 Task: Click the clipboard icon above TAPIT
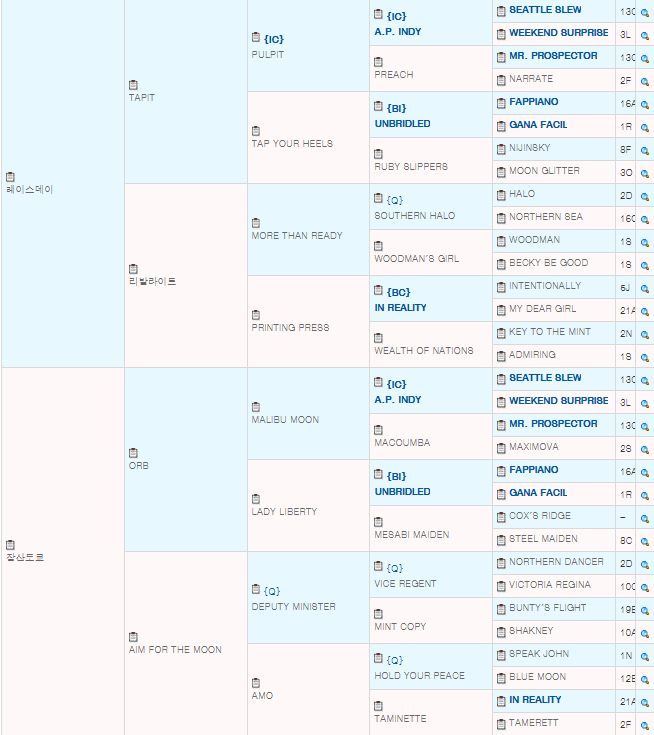click(x=134, y=85)
